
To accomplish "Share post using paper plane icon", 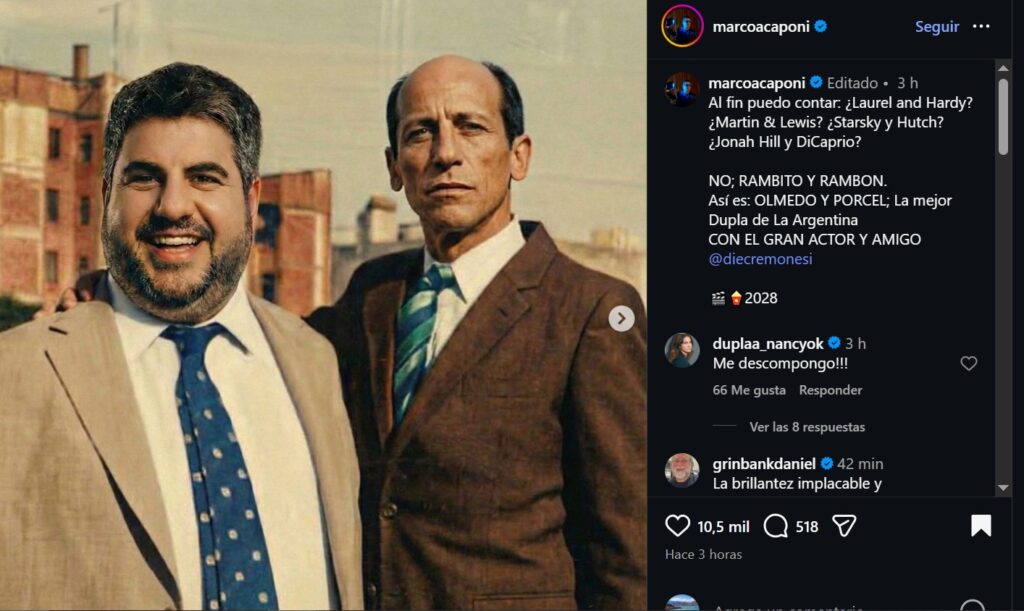I will click(x=844, y=526).
